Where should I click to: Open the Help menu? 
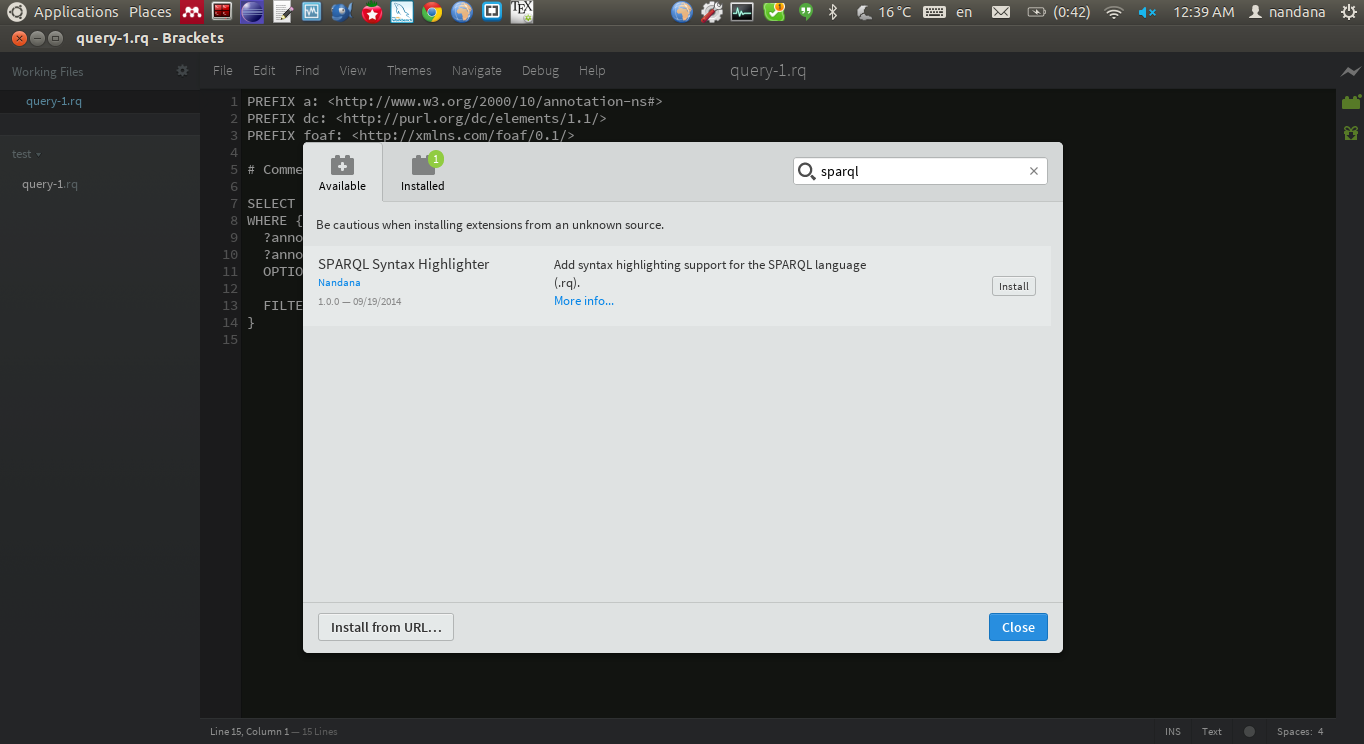pos(592,71)
